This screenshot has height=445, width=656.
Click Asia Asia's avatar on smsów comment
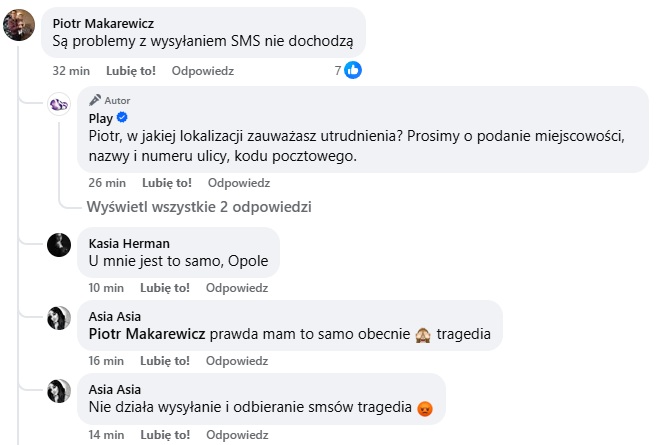tap(59, 391)
